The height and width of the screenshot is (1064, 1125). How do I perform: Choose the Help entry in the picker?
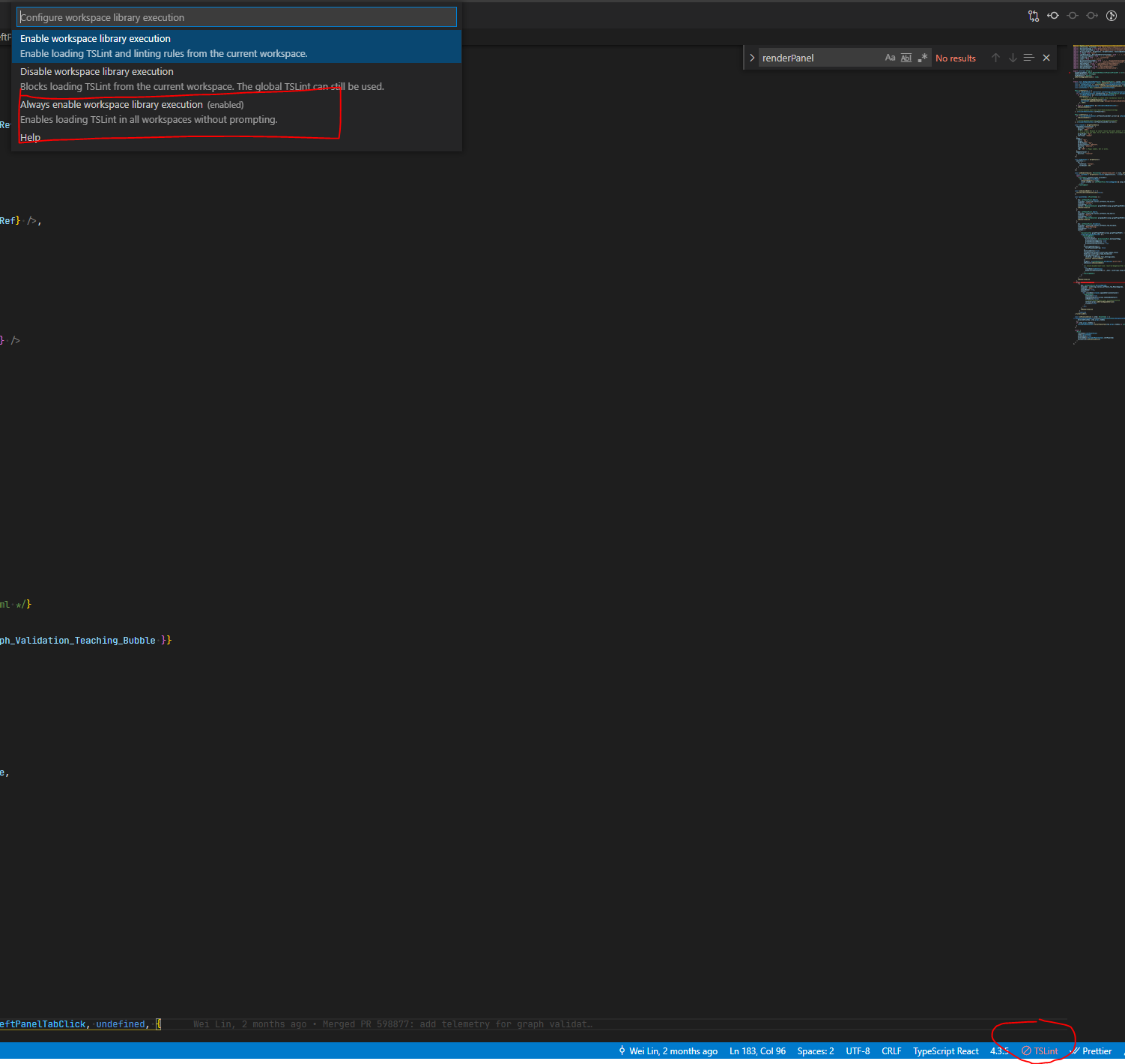pos(30,137)
